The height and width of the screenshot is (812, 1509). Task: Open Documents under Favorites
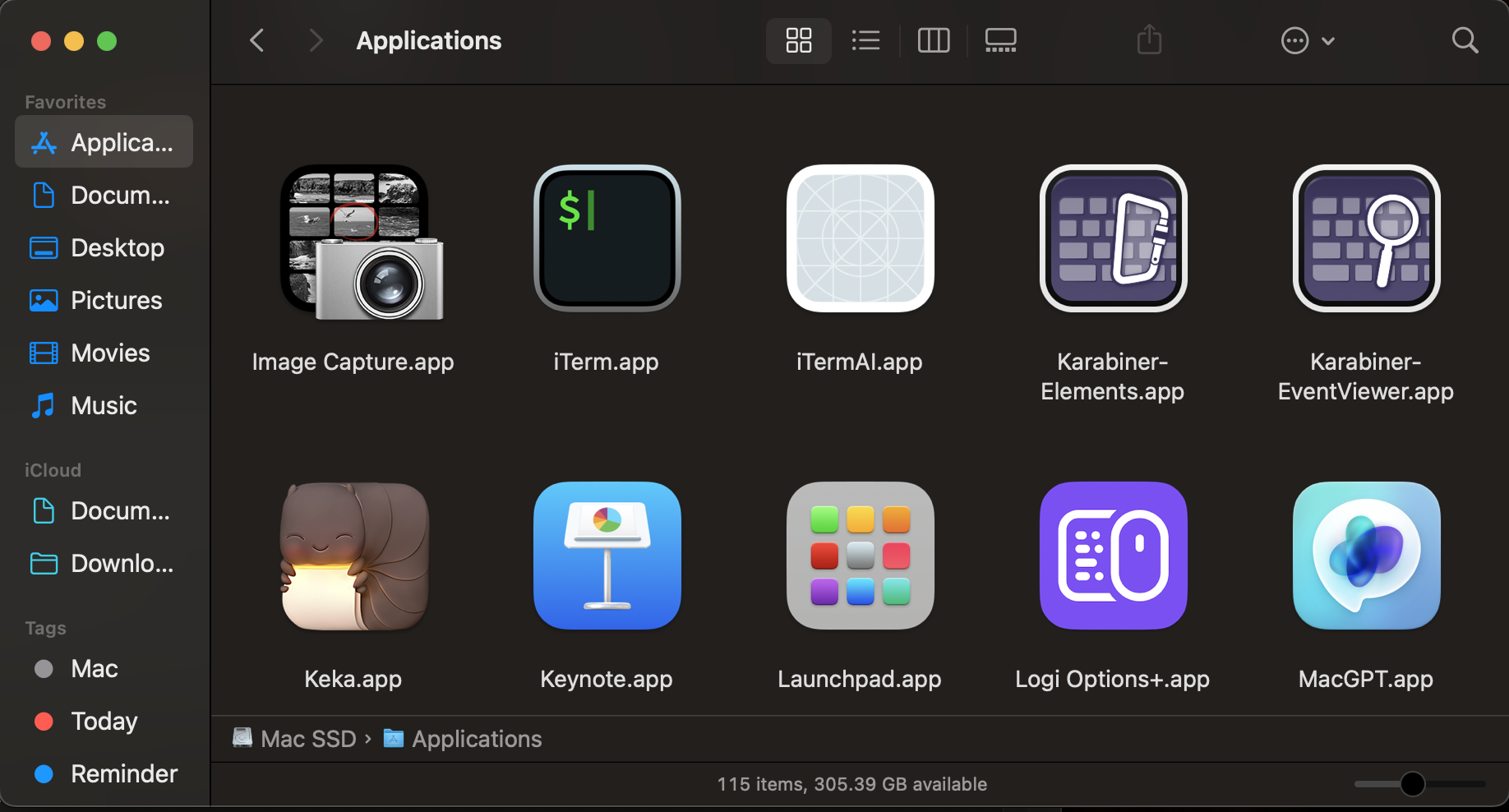pyautogui.click(x=104, y=195)
